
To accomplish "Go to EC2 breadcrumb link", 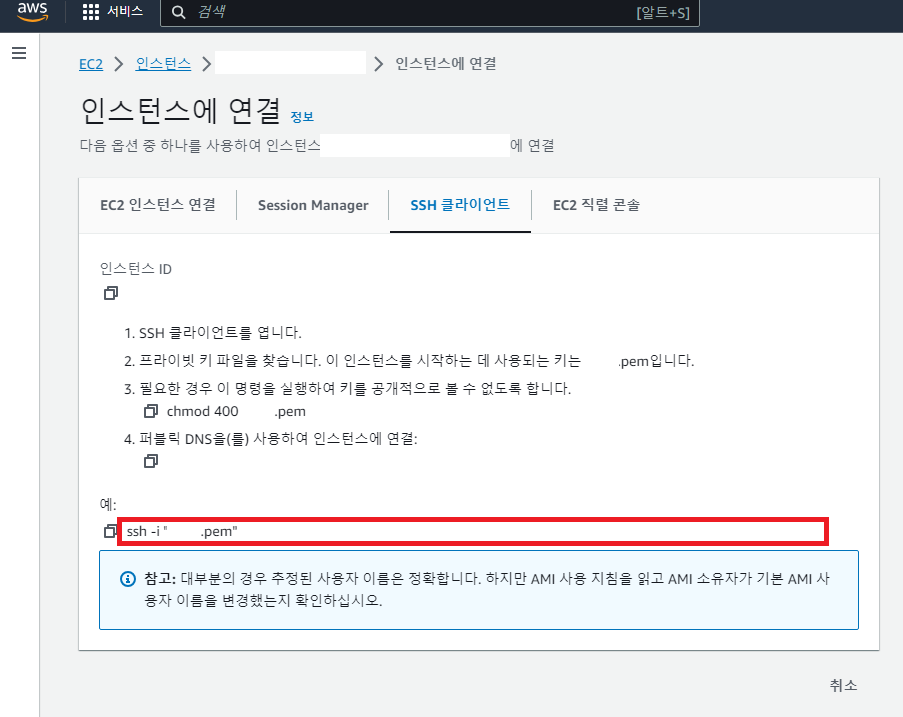I will 91,64.
